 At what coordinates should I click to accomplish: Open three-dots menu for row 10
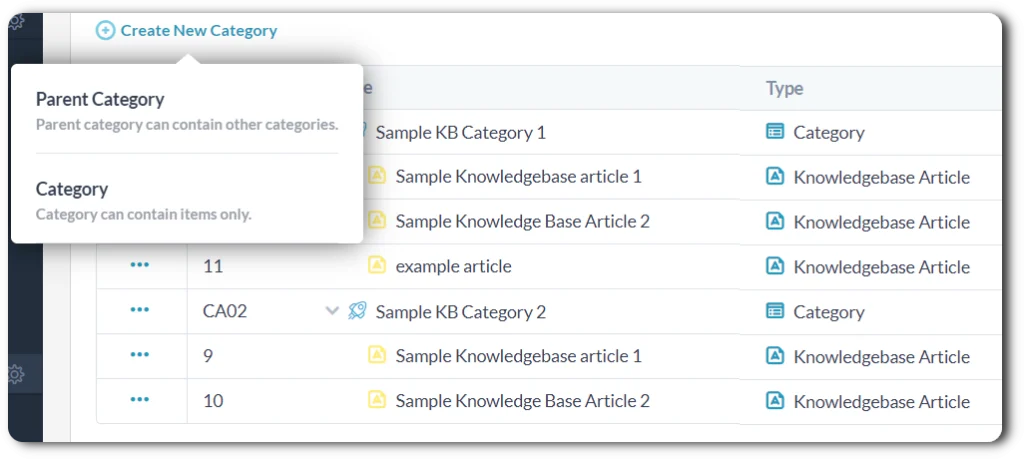coord(139,400)
